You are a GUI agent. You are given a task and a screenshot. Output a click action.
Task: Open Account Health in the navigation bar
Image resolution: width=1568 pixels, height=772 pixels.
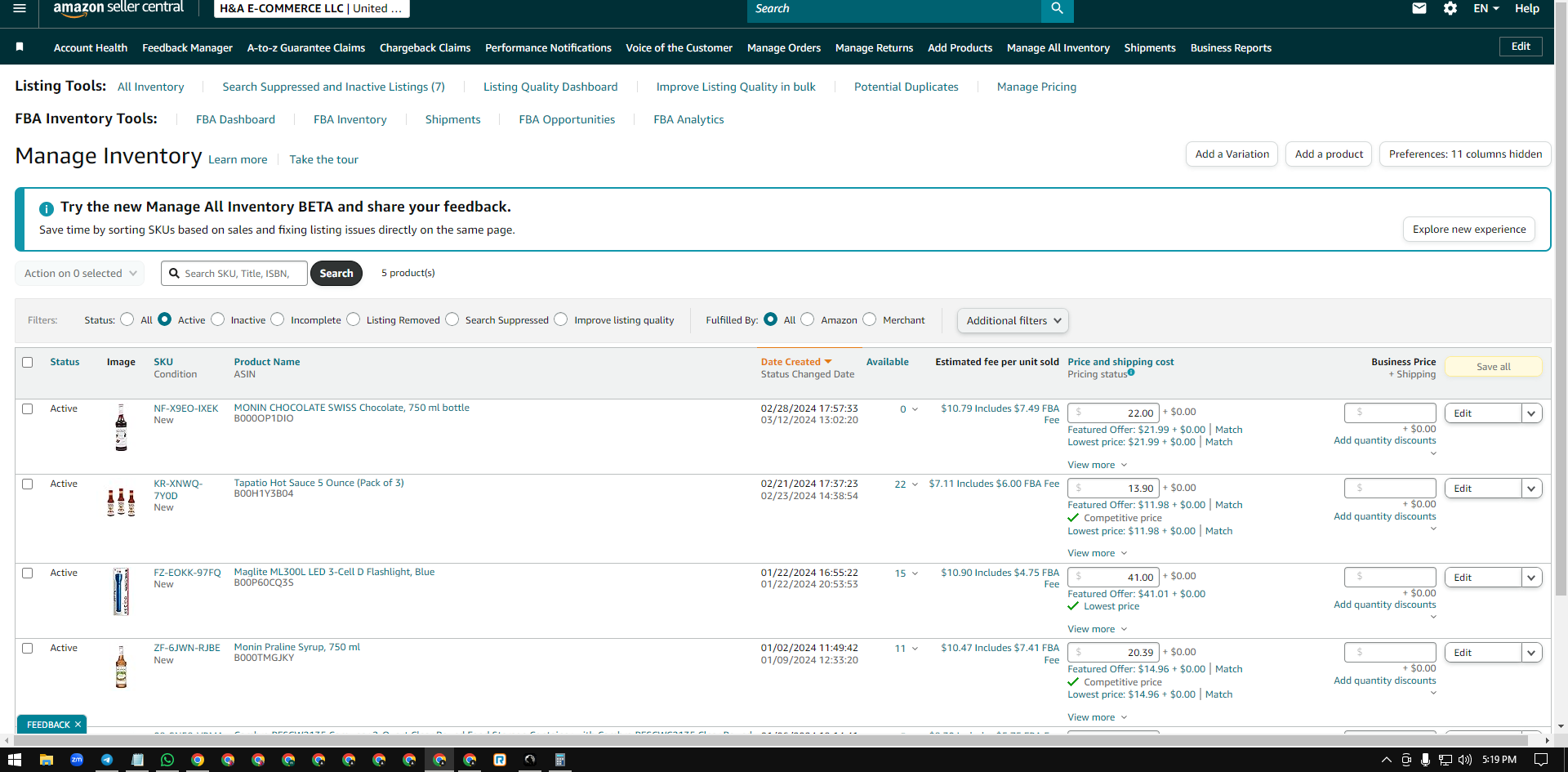point(91,47)
